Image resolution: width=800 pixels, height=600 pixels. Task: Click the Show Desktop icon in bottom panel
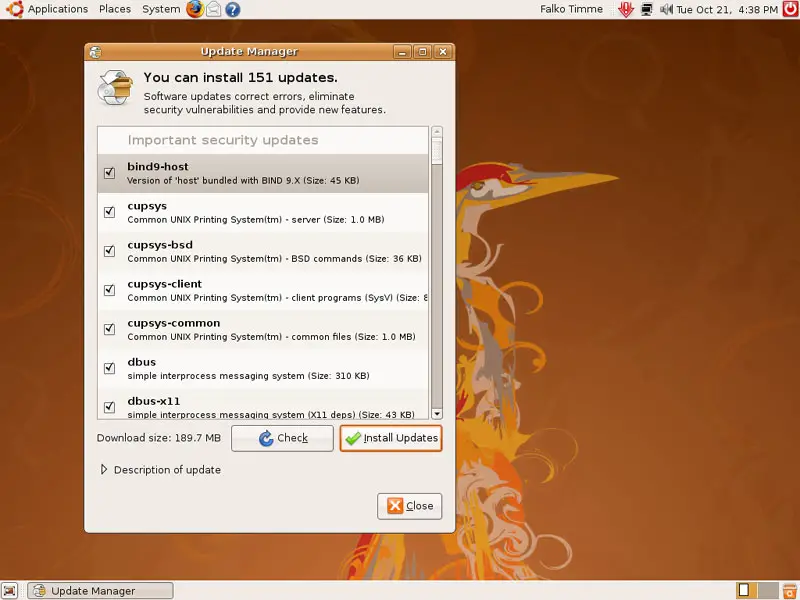click(x=10, y=590)
